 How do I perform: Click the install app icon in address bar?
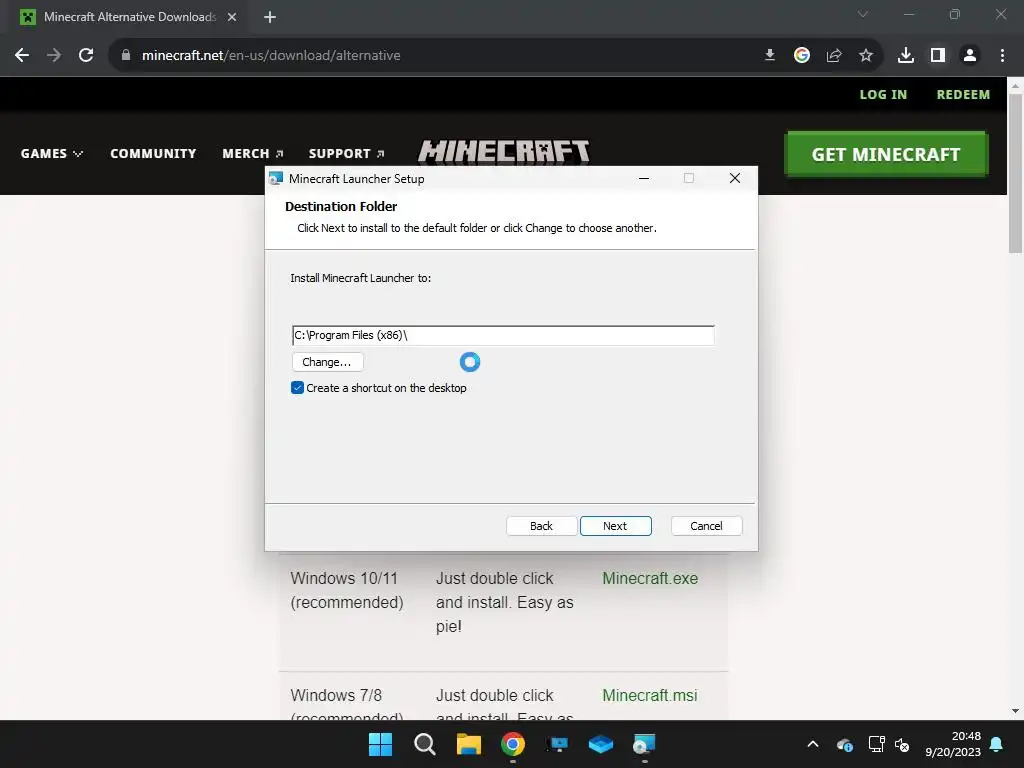(x=770, y=56)
